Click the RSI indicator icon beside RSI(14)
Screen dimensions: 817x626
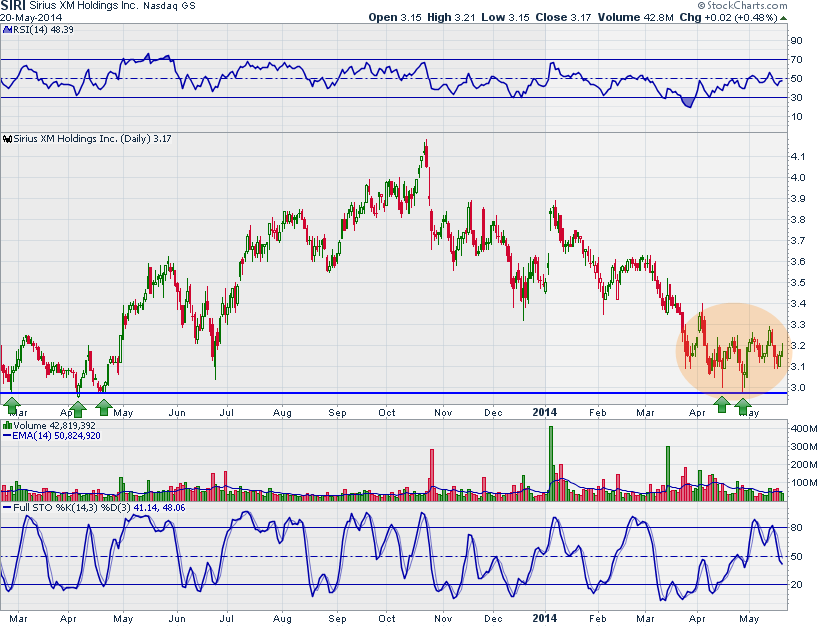pos(7,30)
